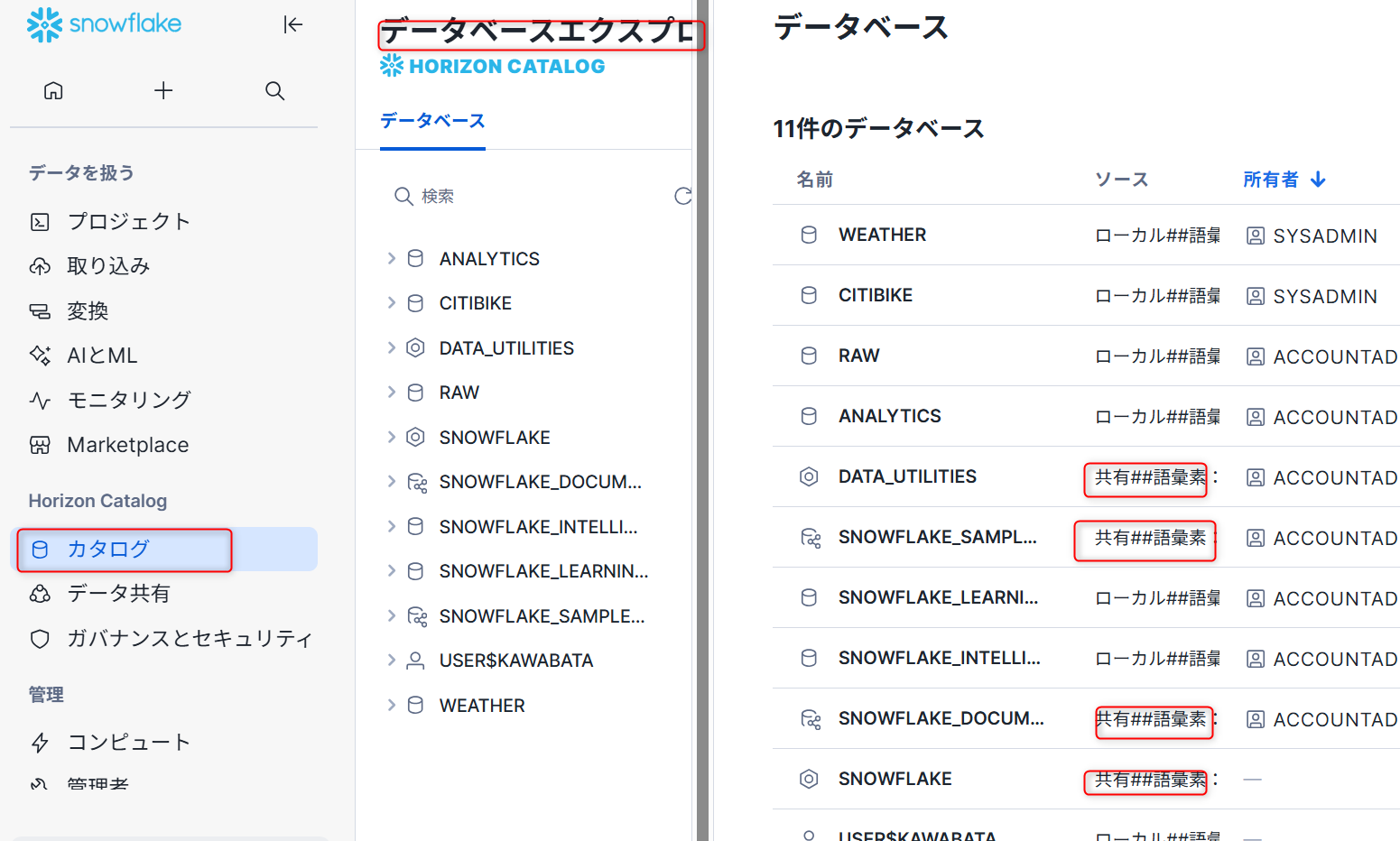Click the 取り込み cloud upload icon
The image size is (1400, 841).
40,266
